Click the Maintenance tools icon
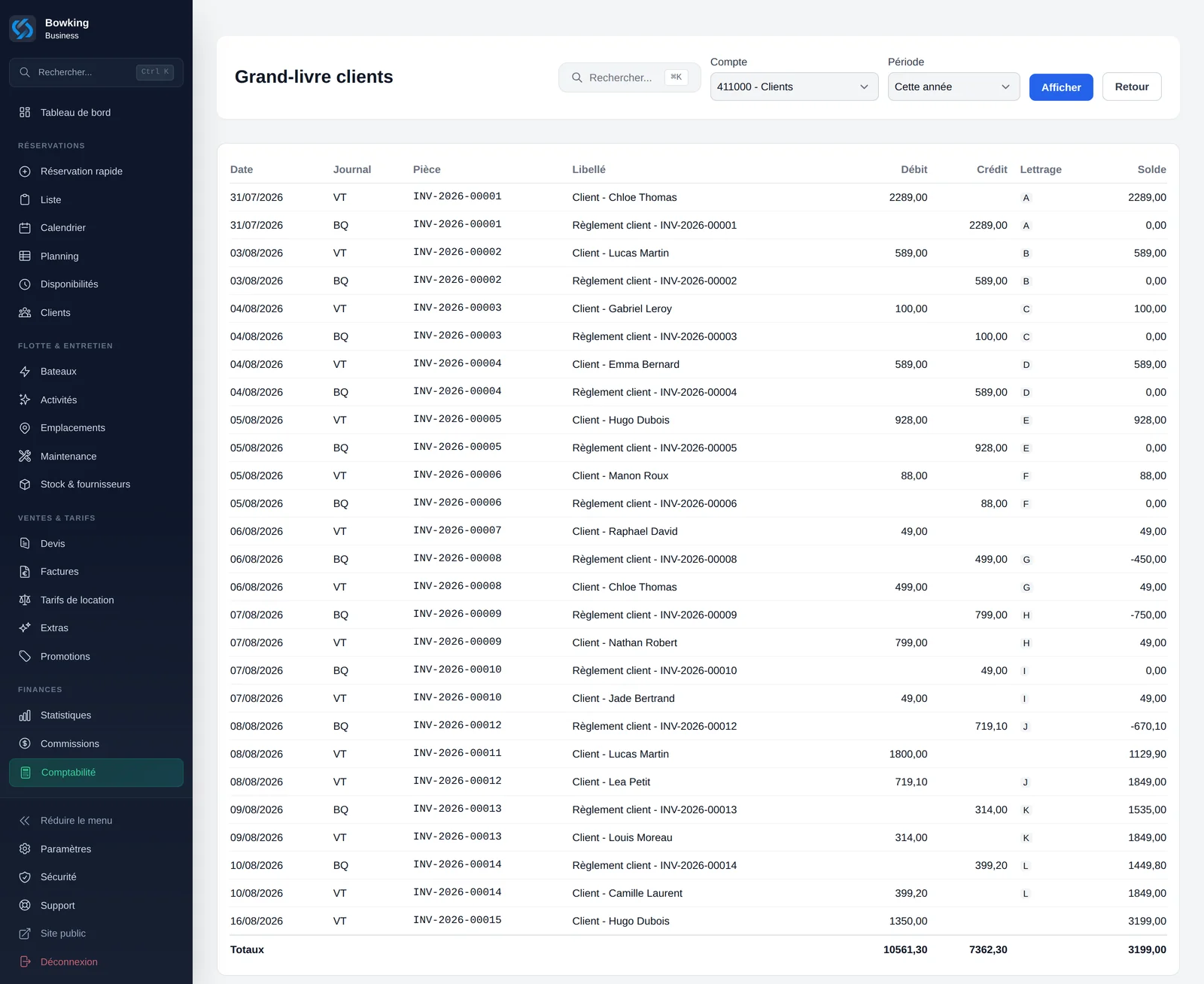This screenshot has width=1204, height=984. pos(25,457)
